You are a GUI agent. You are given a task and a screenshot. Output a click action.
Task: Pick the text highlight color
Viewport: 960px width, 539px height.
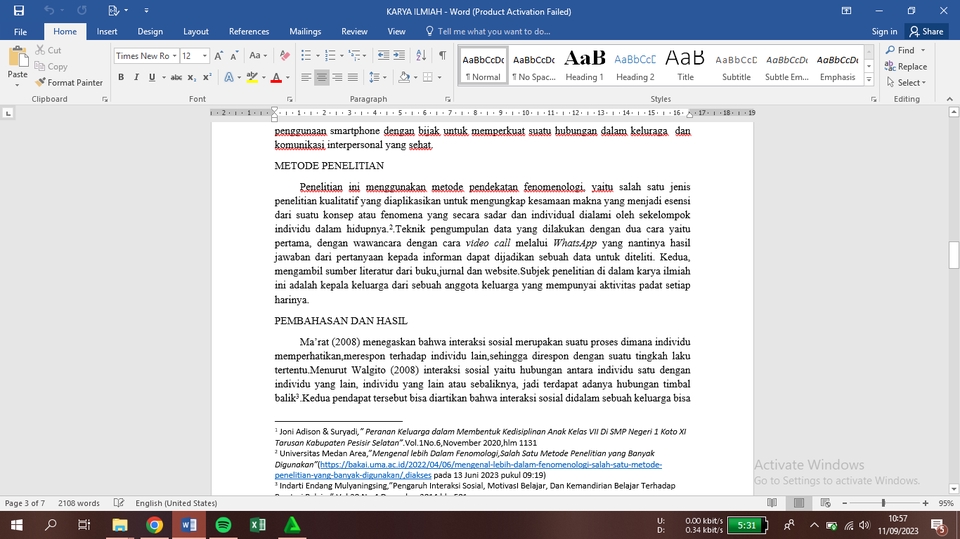[x=252, y=77]
